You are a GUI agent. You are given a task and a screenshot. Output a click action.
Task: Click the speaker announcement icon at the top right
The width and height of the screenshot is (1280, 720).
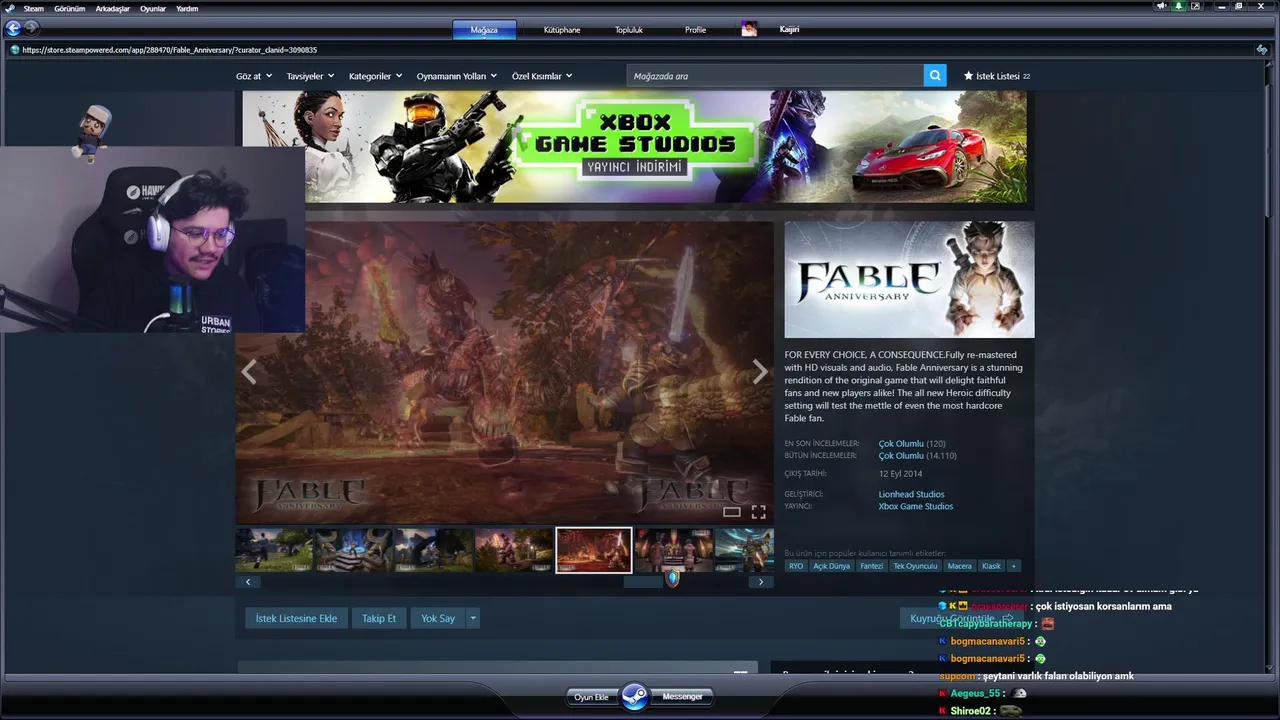[x=1162, y=6]
